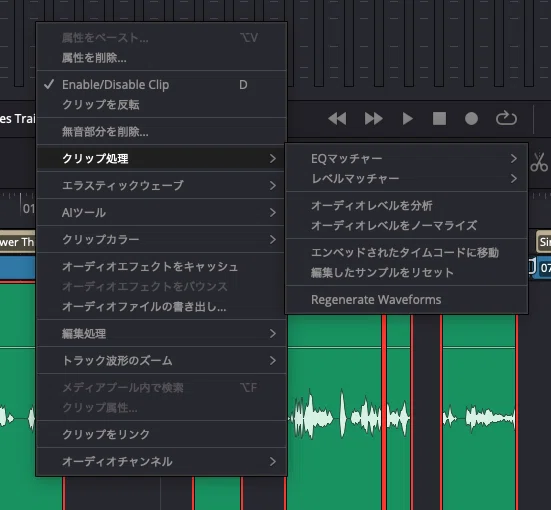The height and width of the screenshot is (510, 551).
Task: Start playback with the play button
Action: click(x=408, y=119)
